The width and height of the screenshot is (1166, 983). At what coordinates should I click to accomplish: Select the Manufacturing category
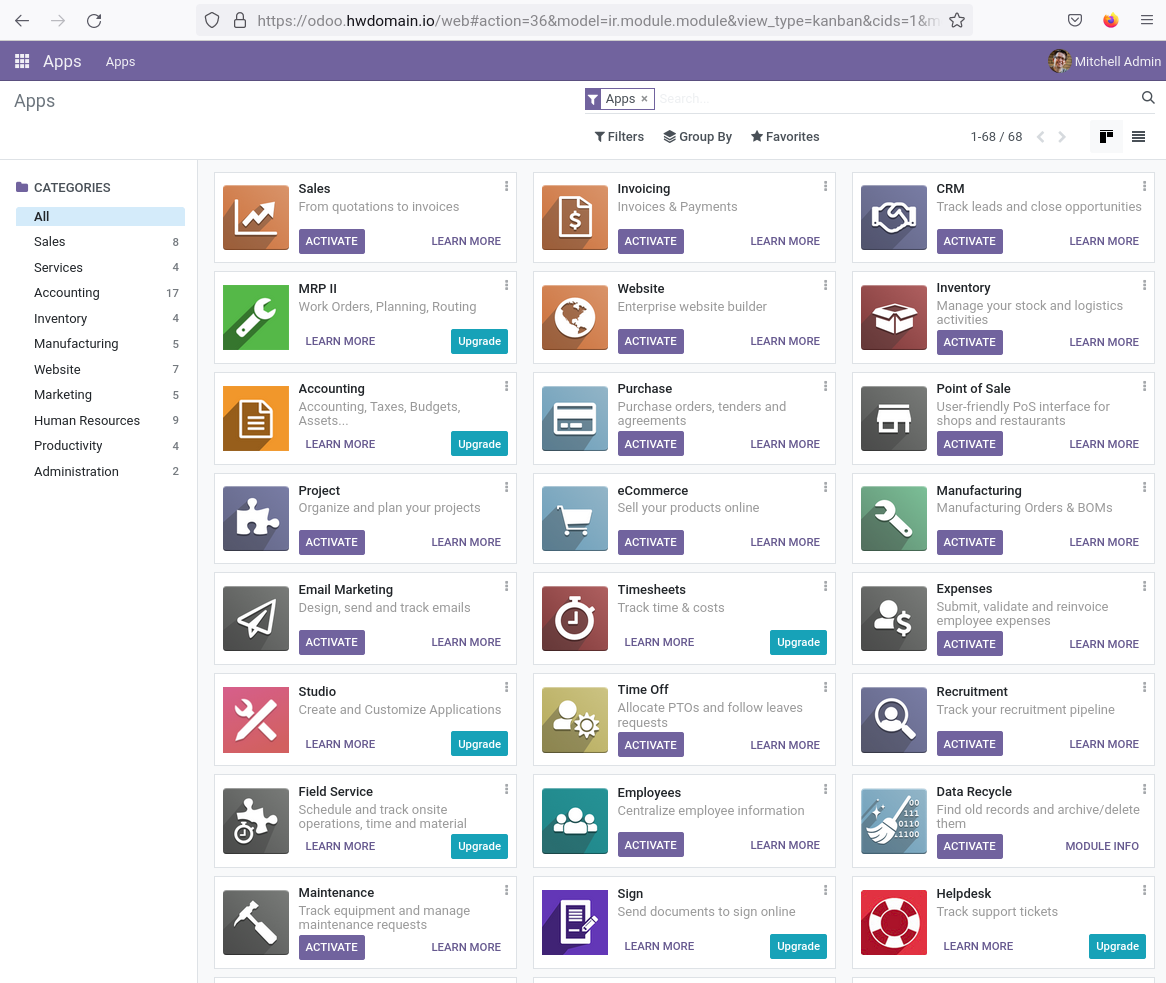100,344
